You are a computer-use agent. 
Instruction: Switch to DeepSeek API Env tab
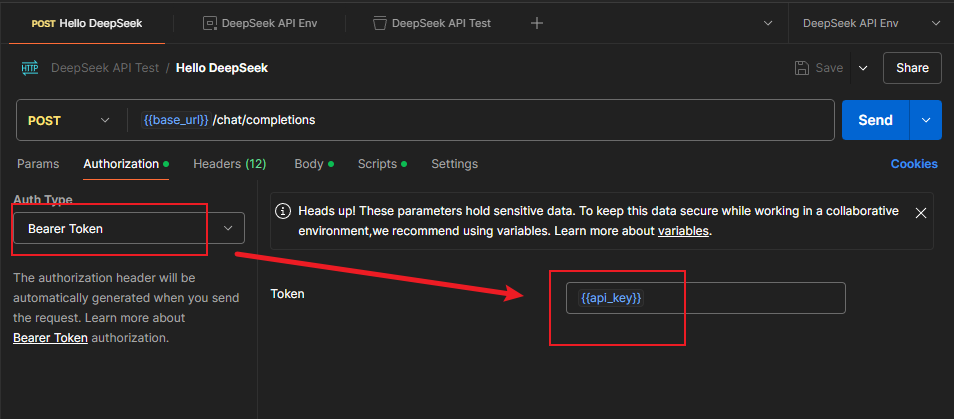click(x=260, y=23)
